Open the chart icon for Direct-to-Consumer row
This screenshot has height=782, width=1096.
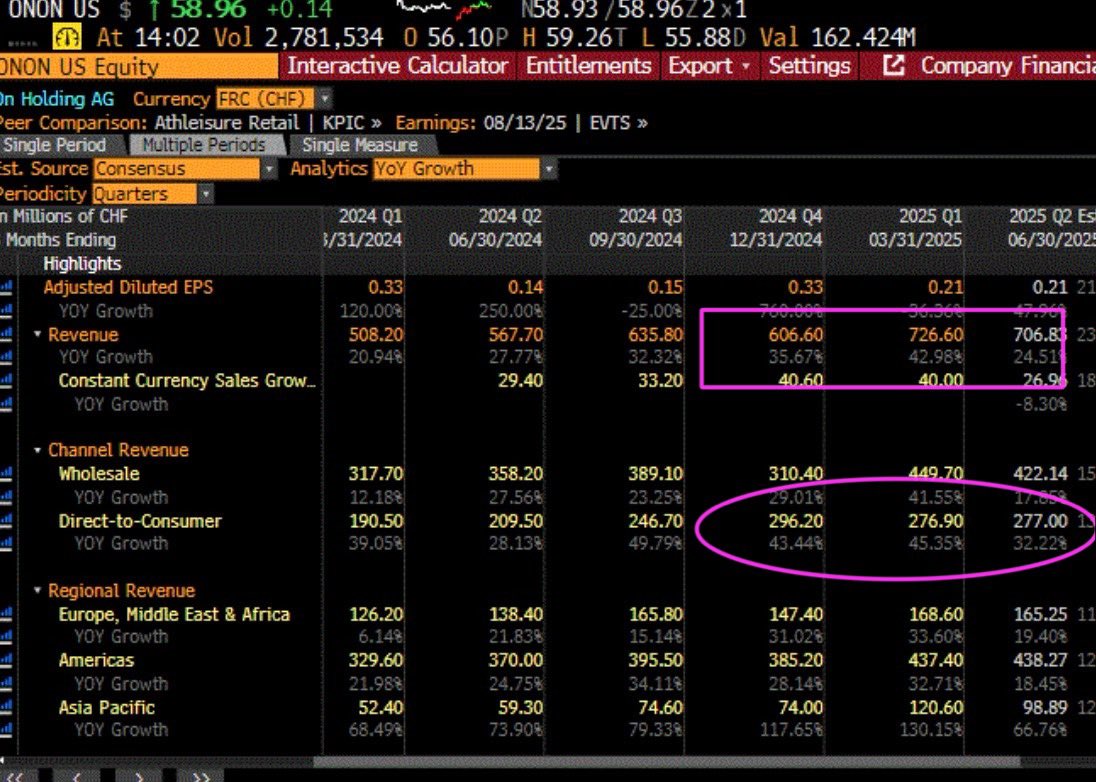pyautogui.click(x=6, y=521)
